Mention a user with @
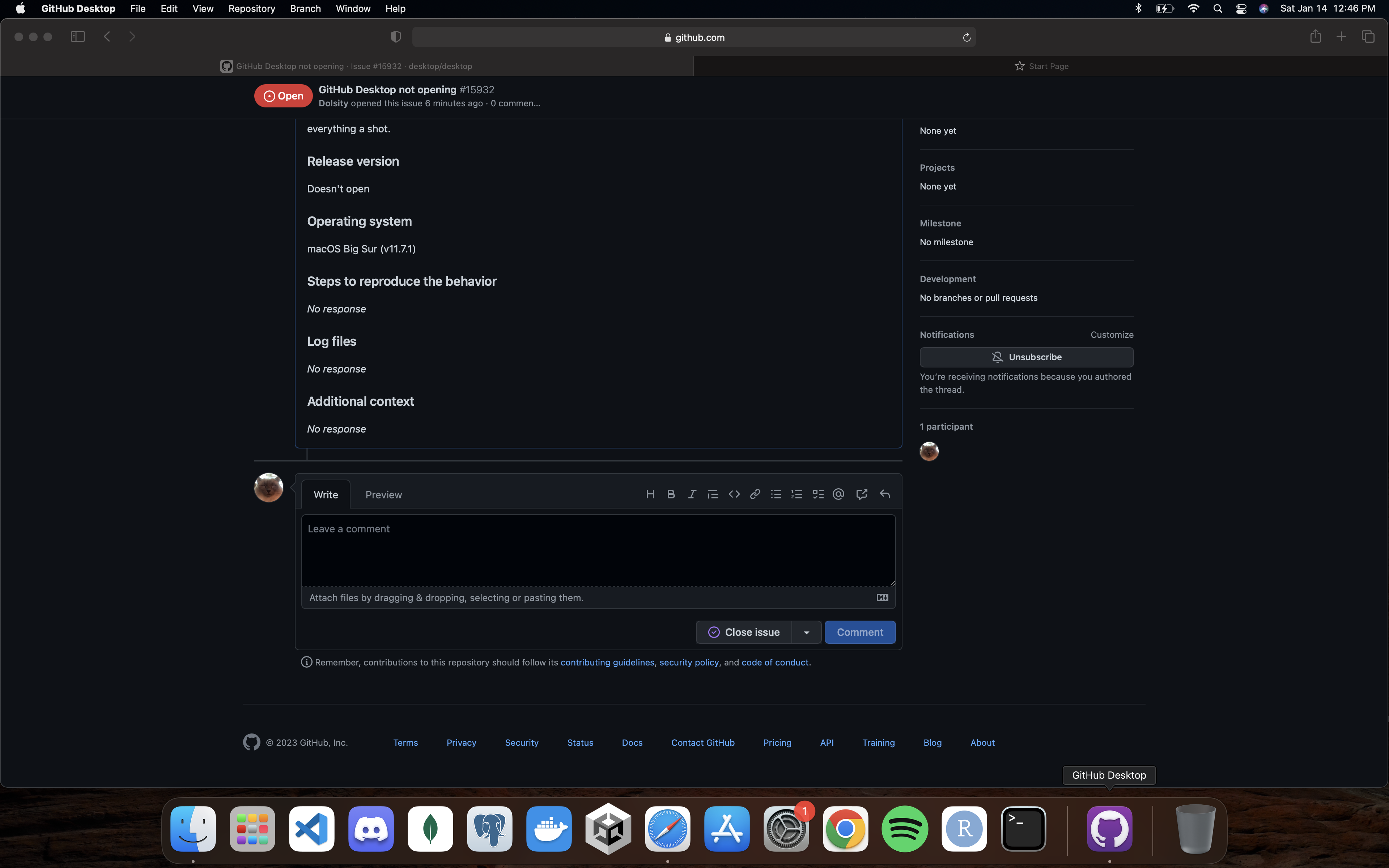Image resolution: width=1389 pixels, height=868 pixels. [838, 494]
